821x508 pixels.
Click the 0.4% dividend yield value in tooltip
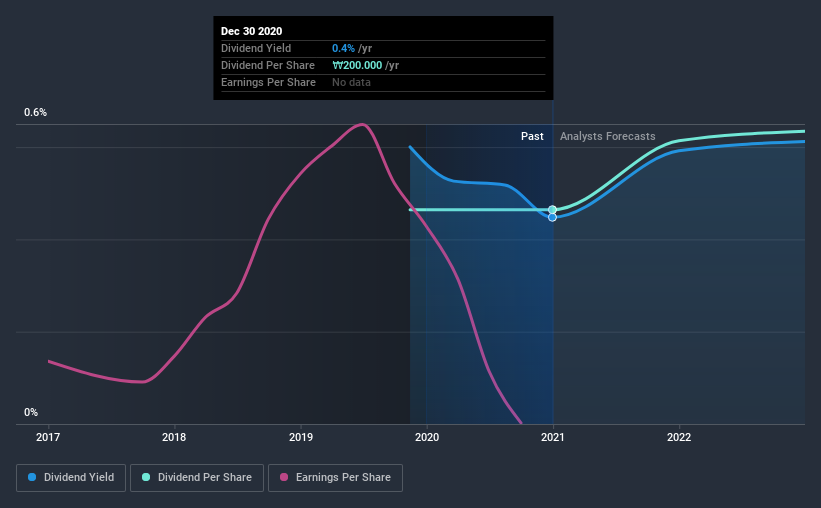(x=343, y=48)
